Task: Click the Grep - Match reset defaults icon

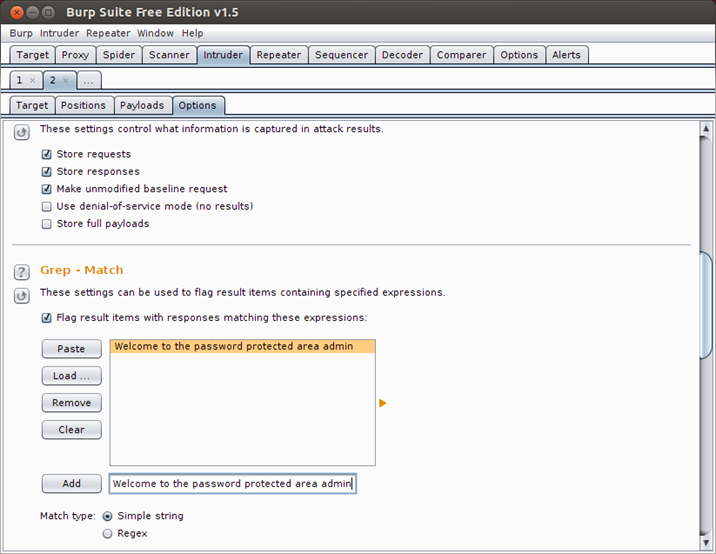Action: 21,295
